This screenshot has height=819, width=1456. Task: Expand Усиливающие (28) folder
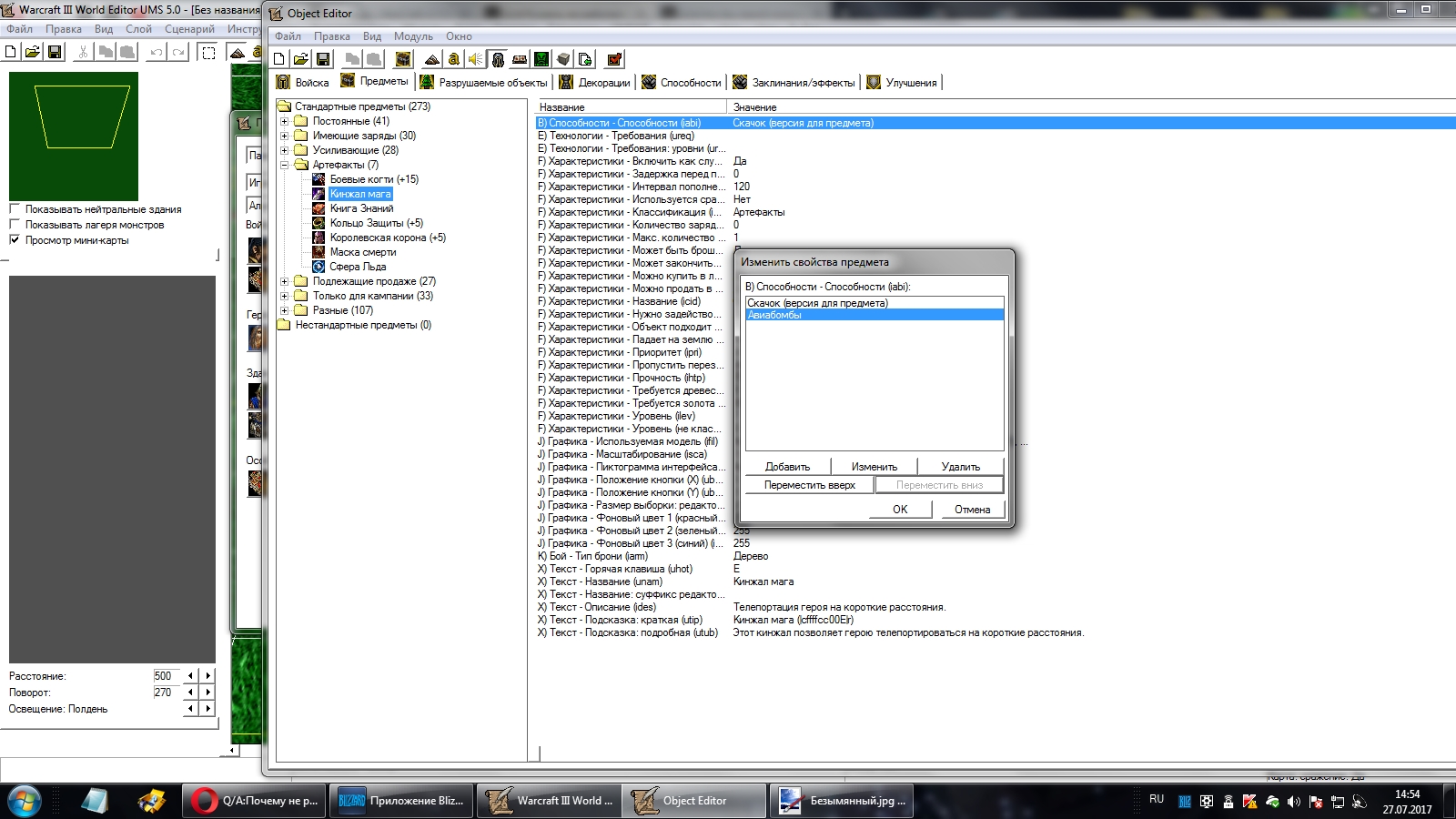[284, 150]
